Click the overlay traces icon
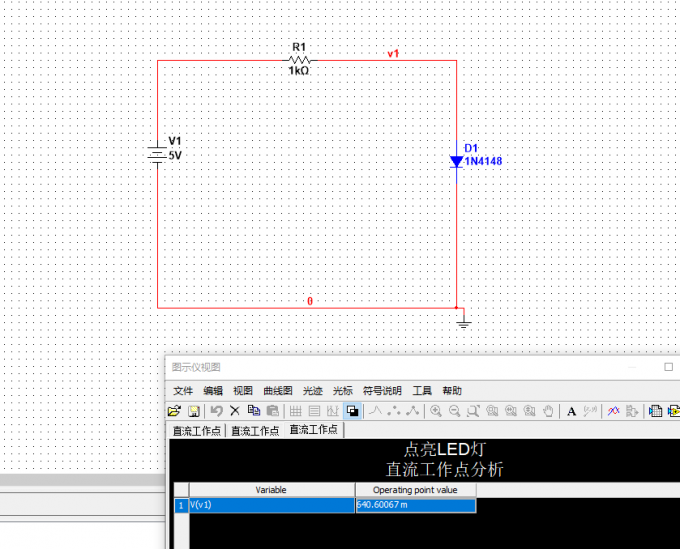 pyautogui.click(x=613, y=411)
